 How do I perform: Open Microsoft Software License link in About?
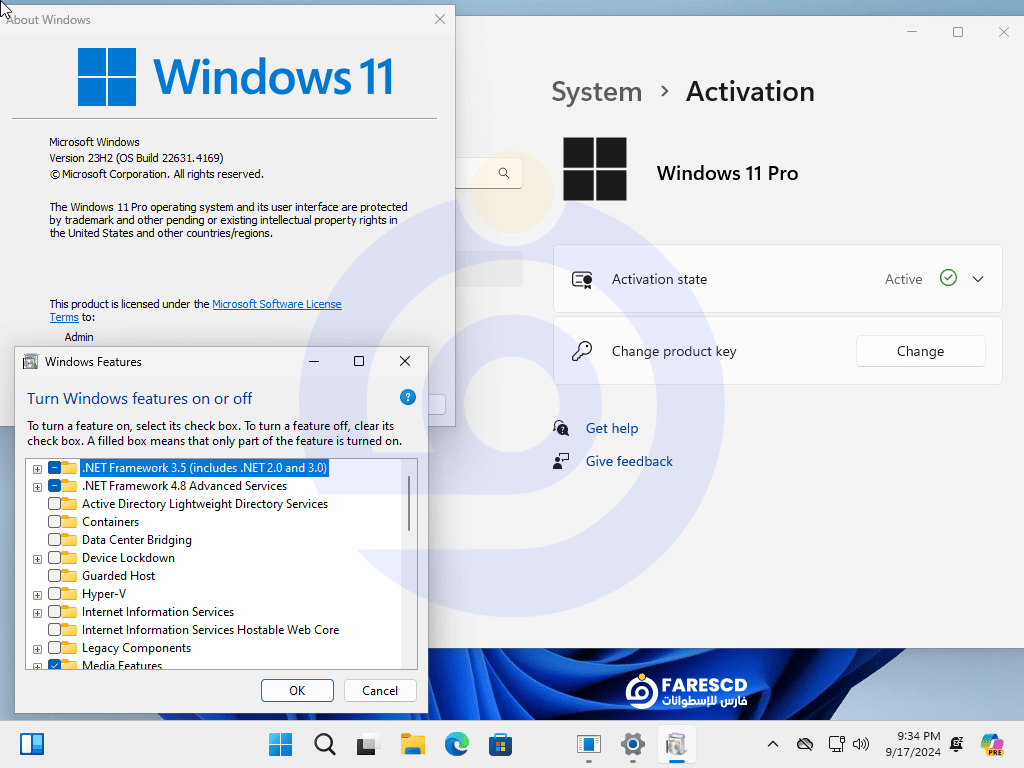click(277, 304)
